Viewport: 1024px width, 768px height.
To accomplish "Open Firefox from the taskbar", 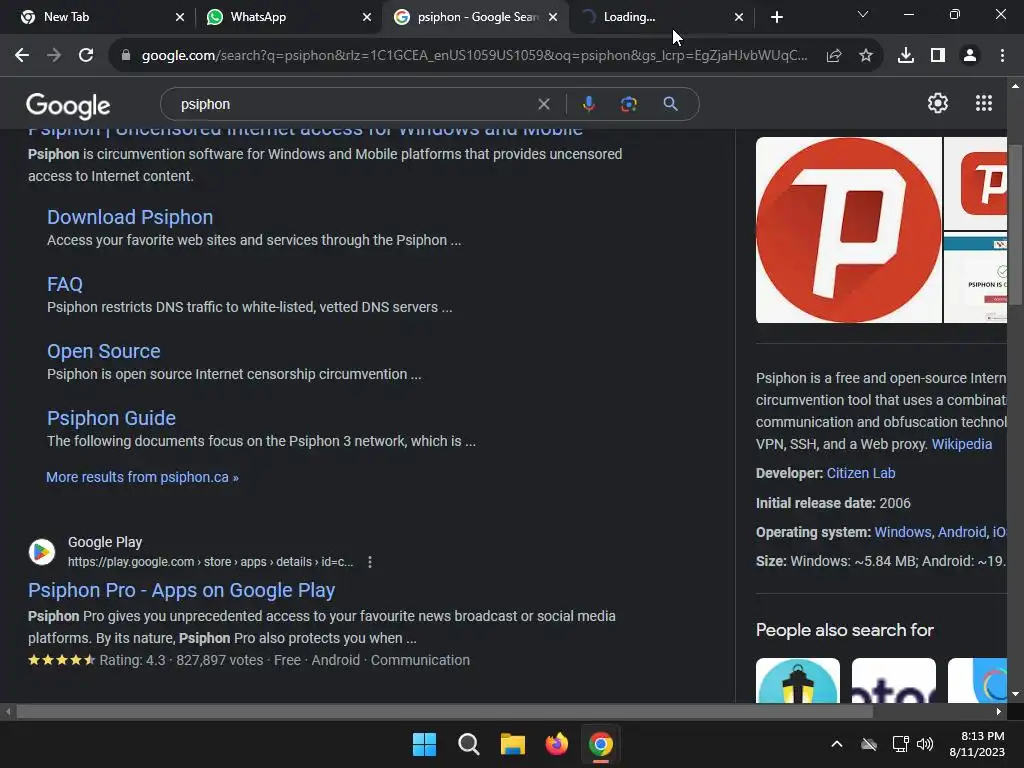I will click(556, 744).
